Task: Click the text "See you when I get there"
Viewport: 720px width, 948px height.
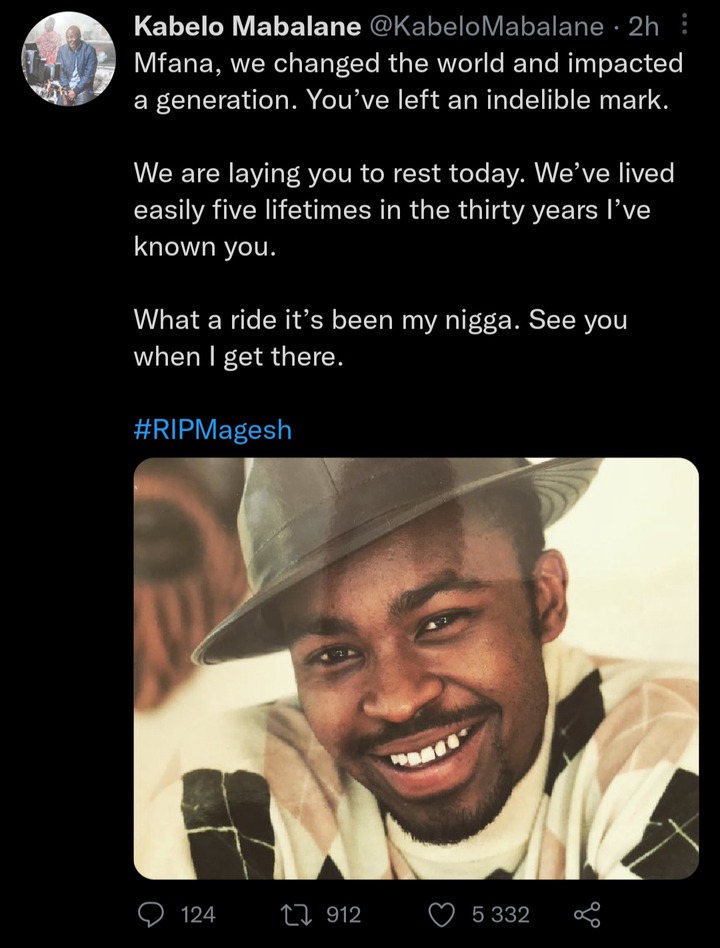Action: point(380,338)
